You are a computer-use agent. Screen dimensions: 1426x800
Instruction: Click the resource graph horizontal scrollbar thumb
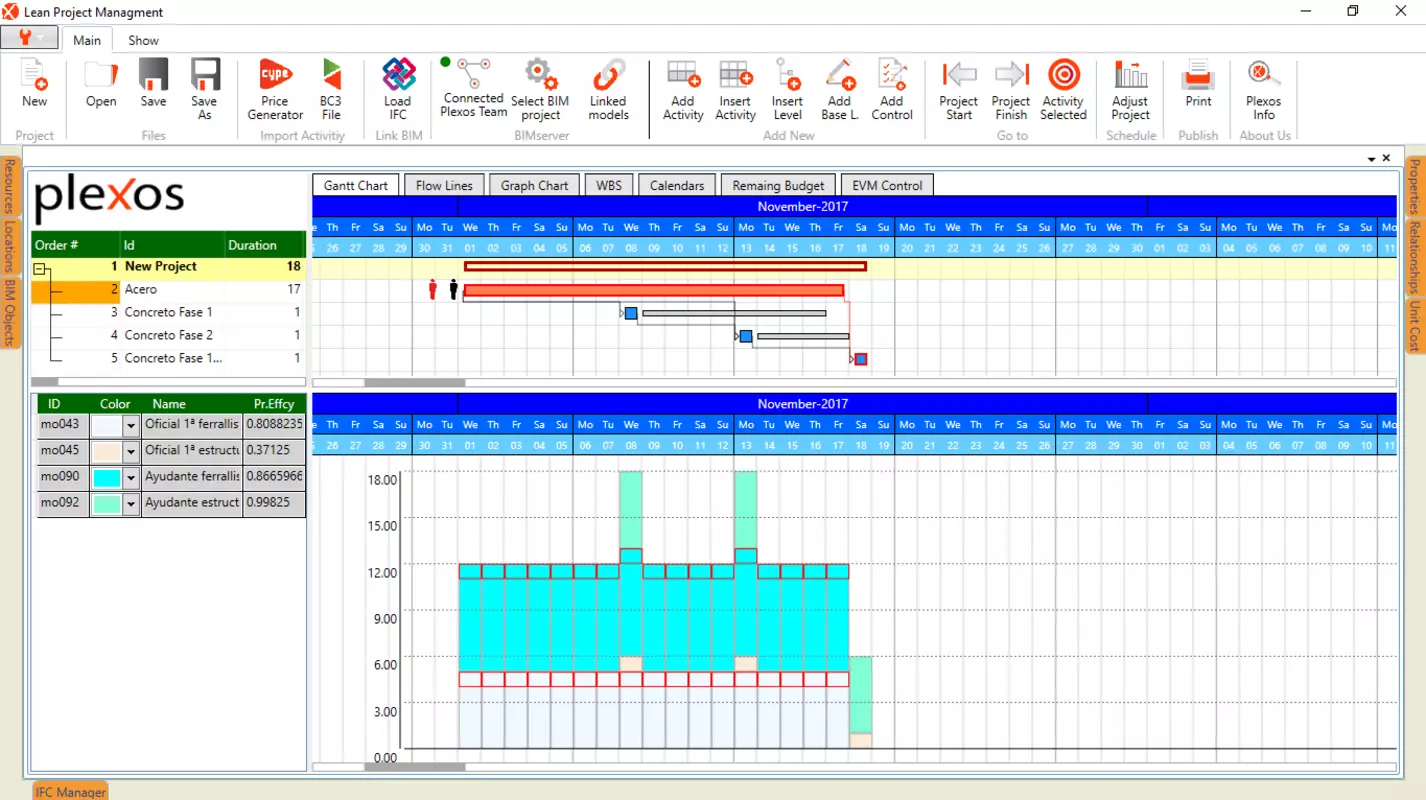tap(415, 767)
